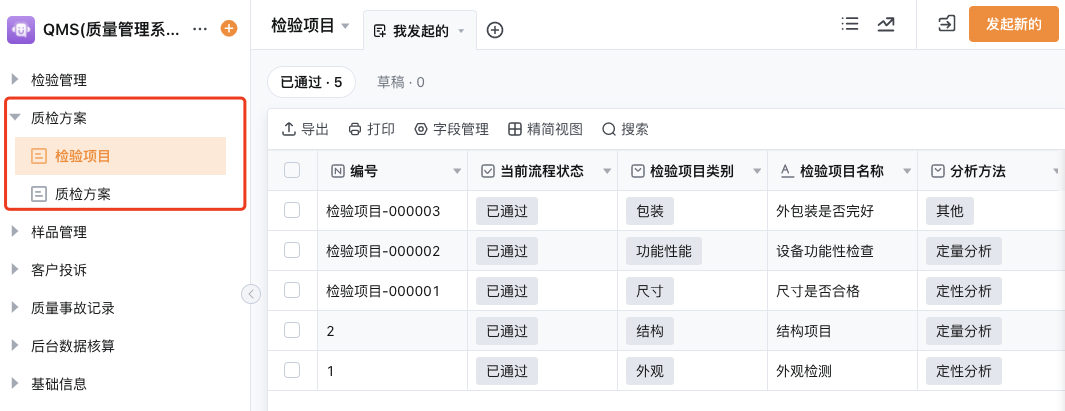Click the QMS app logo icon

pyautogui.click(x=21, y=29)
